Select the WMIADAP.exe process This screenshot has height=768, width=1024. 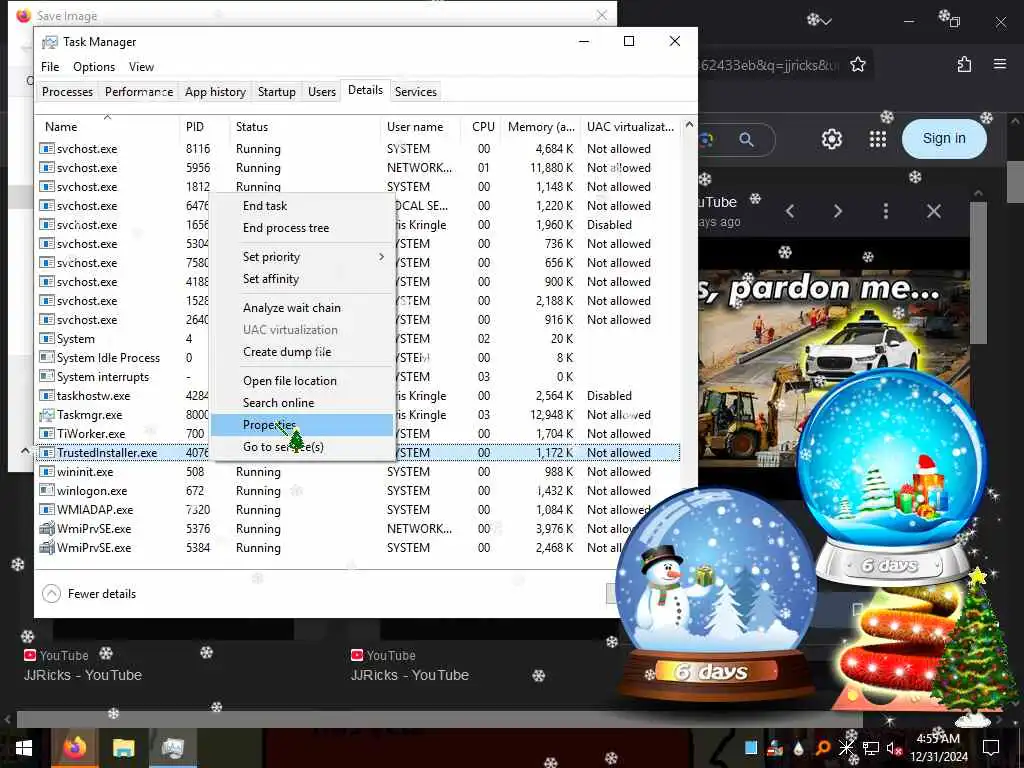(95, 509)
